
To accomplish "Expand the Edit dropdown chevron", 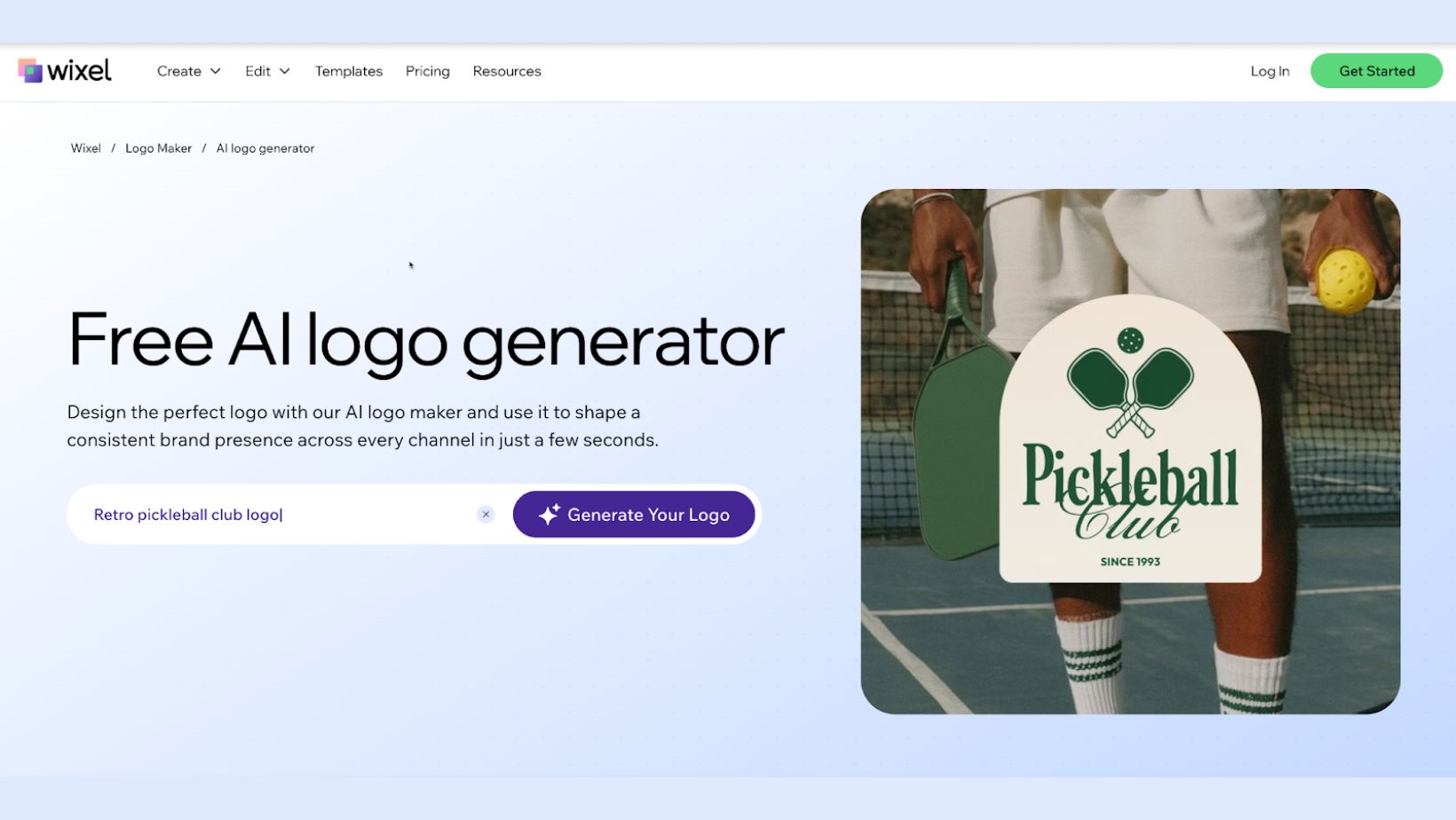I will click(x=285, y=71).
